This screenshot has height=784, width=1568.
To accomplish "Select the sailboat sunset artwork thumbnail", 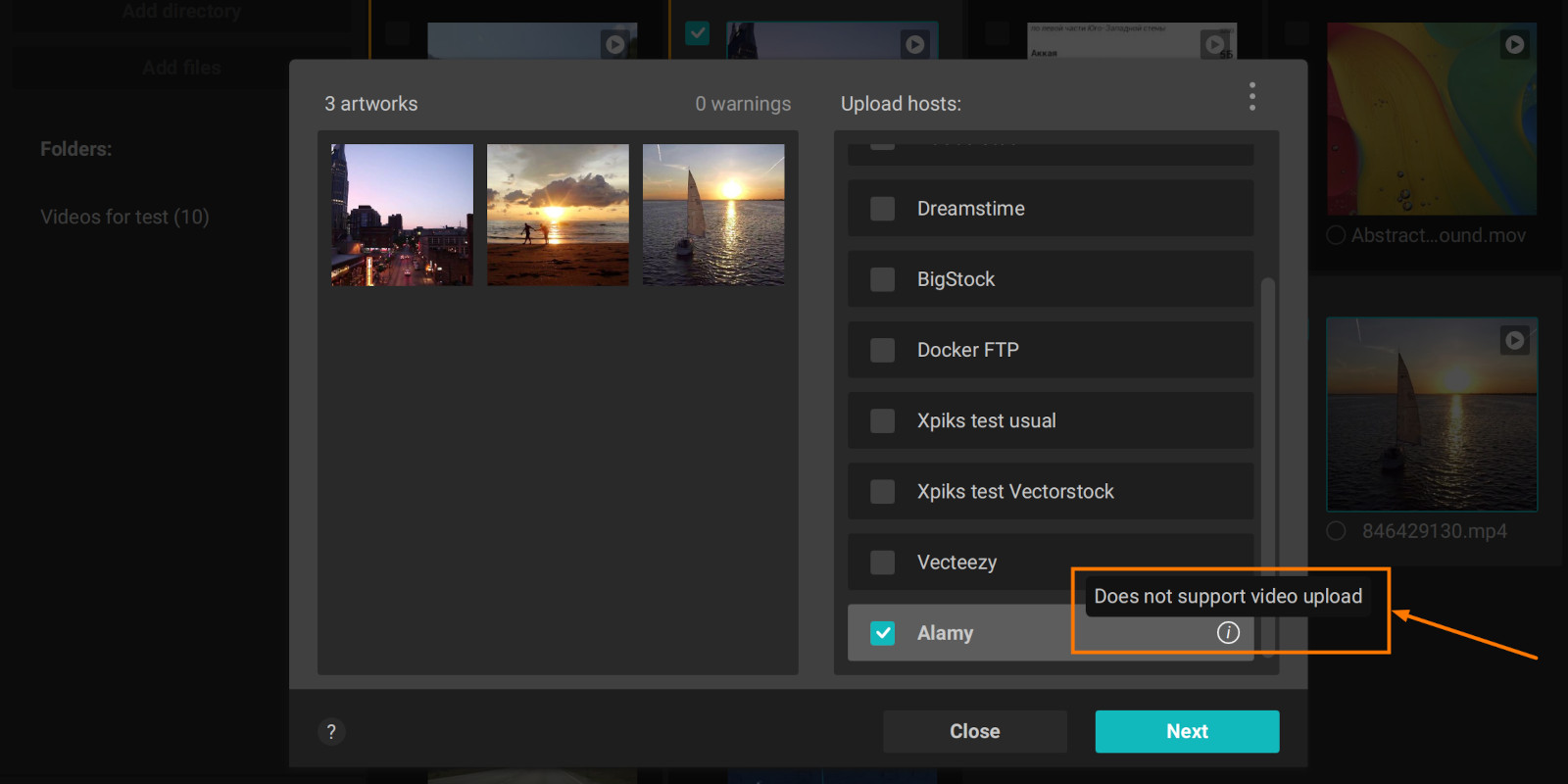I will coord(713,215).
